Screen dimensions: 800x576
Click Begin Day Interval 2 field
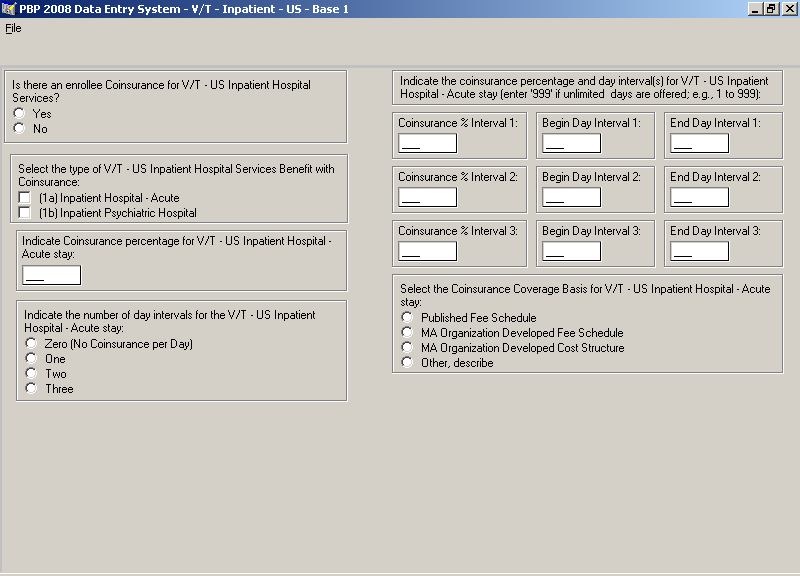(x=571, y=197)
